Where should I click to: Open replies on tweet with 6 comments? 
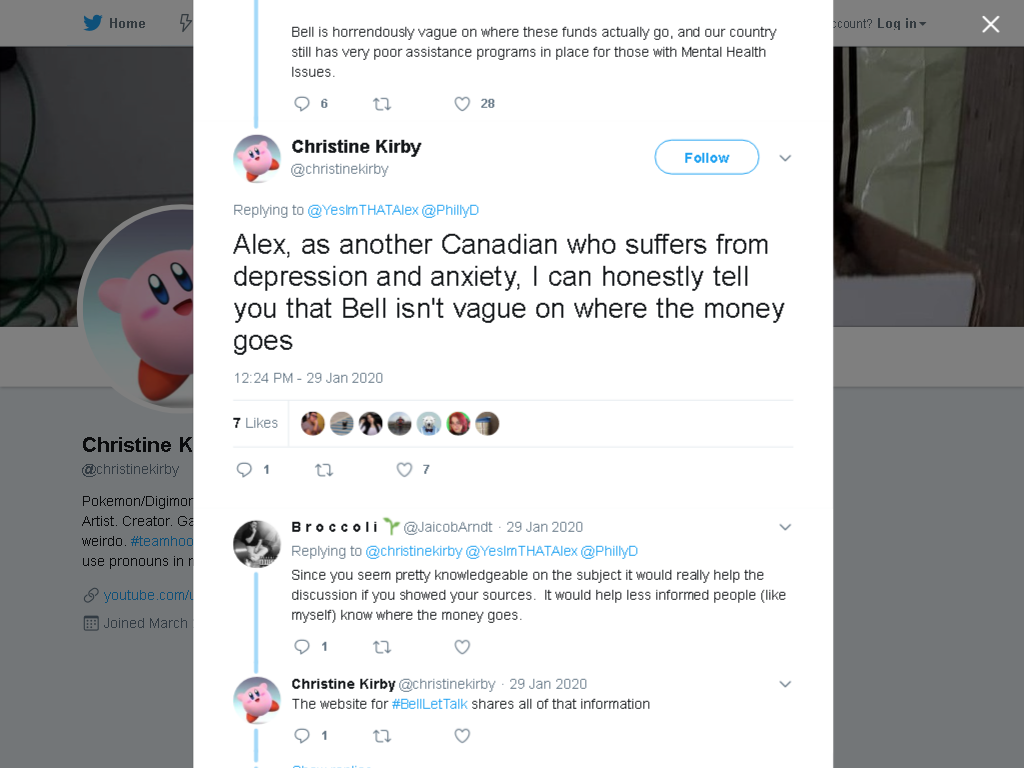coord(302,104)
